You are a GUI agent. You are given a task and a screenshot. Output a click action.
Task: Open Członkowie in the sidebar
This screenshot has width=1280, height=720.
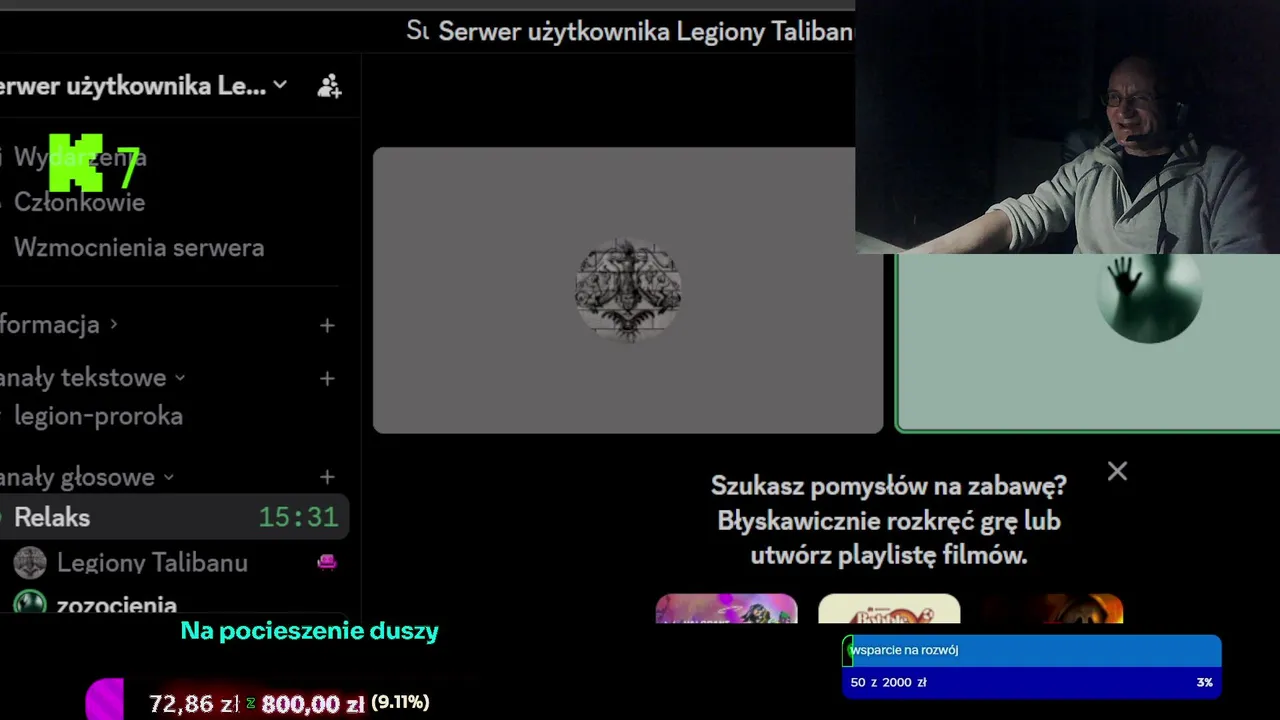79,203
